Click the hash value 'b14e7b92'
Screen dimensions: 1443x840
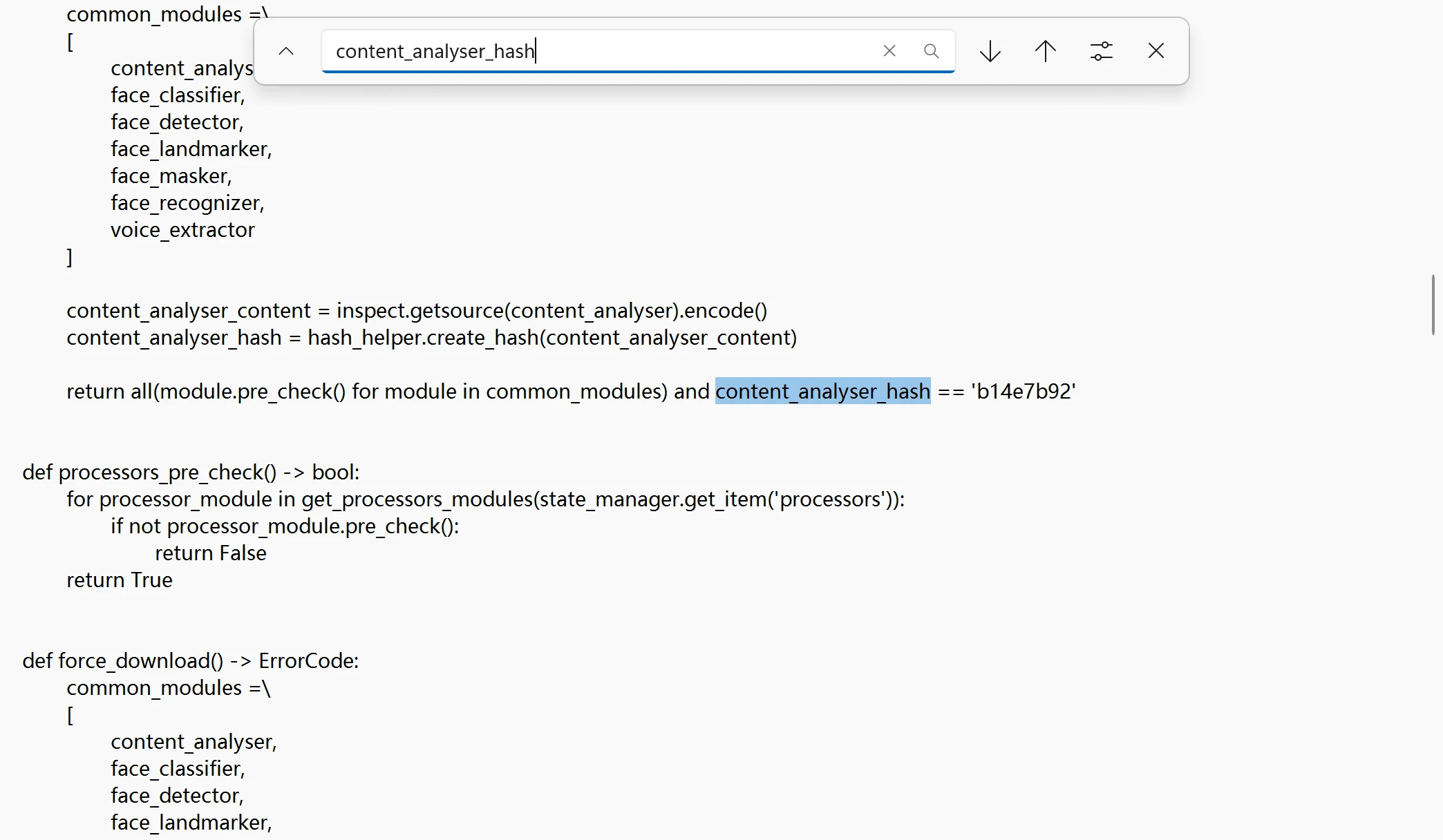point(1024,392)
